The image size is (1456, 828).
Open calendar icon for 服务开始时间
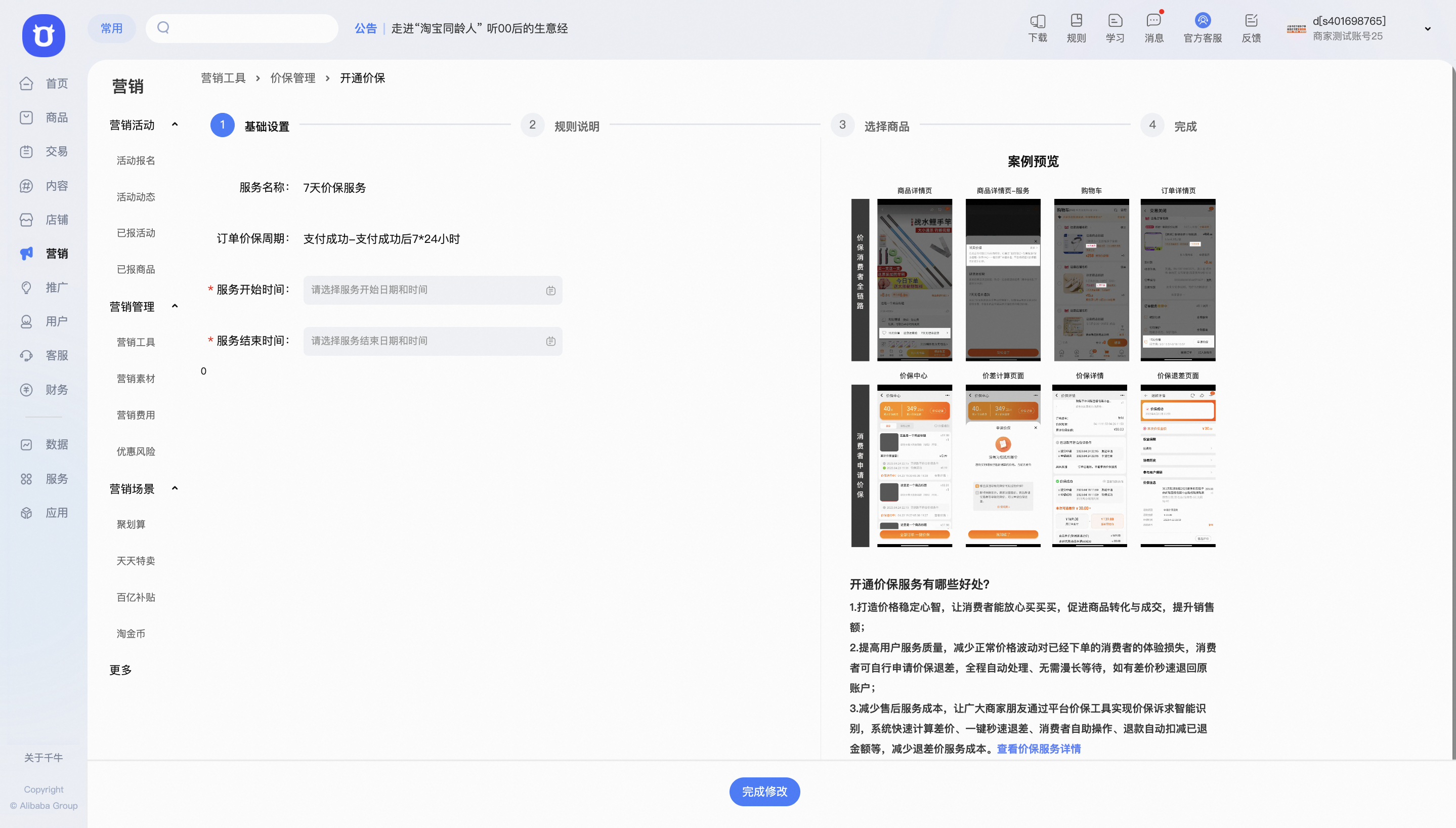(551, 291)
